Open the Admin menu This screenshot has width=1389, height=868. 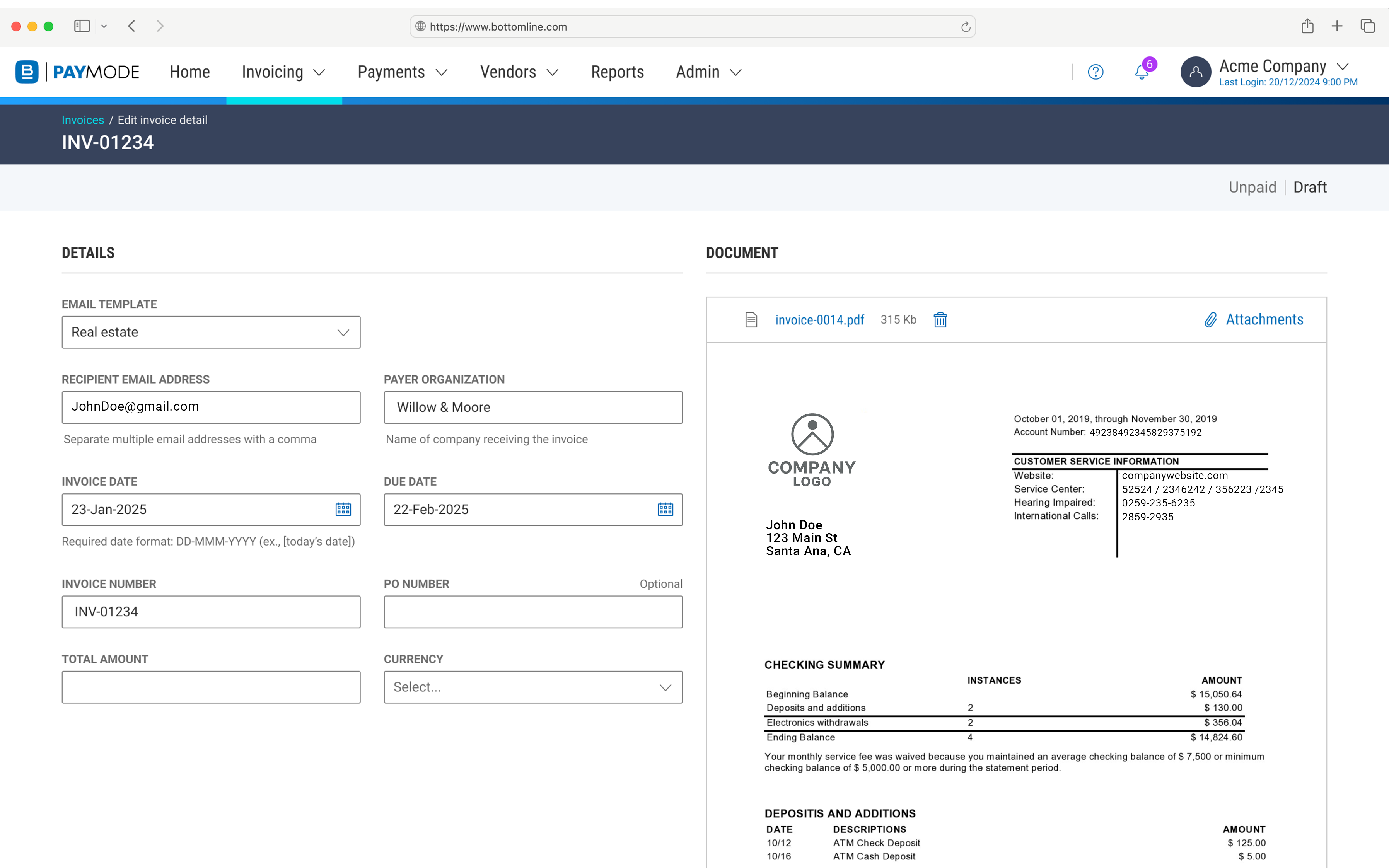[x=697, y=72]
